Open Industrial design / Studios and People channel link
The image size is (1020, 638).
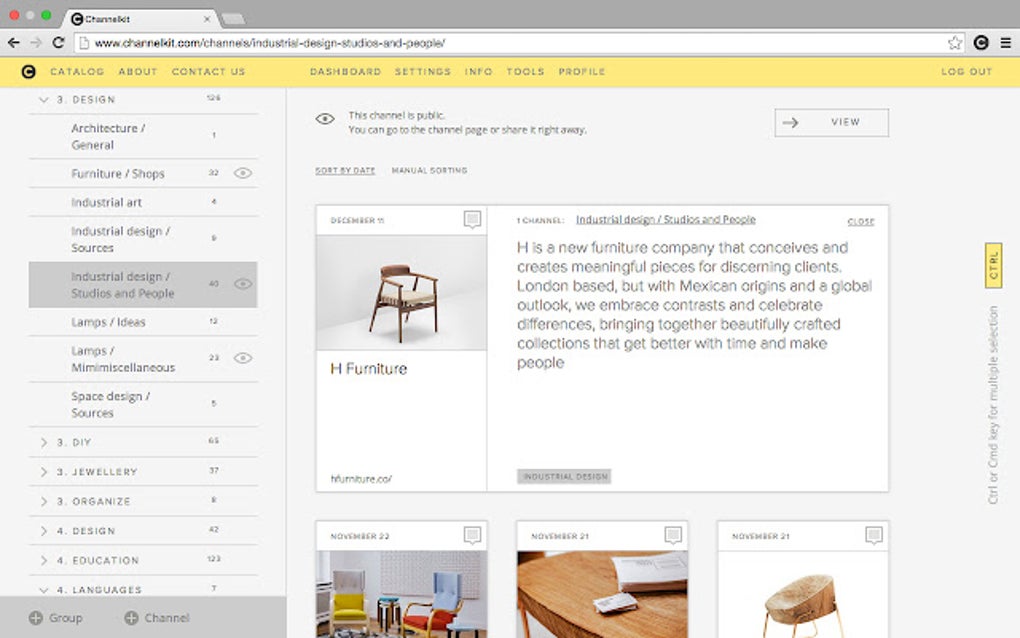(665, 220)
